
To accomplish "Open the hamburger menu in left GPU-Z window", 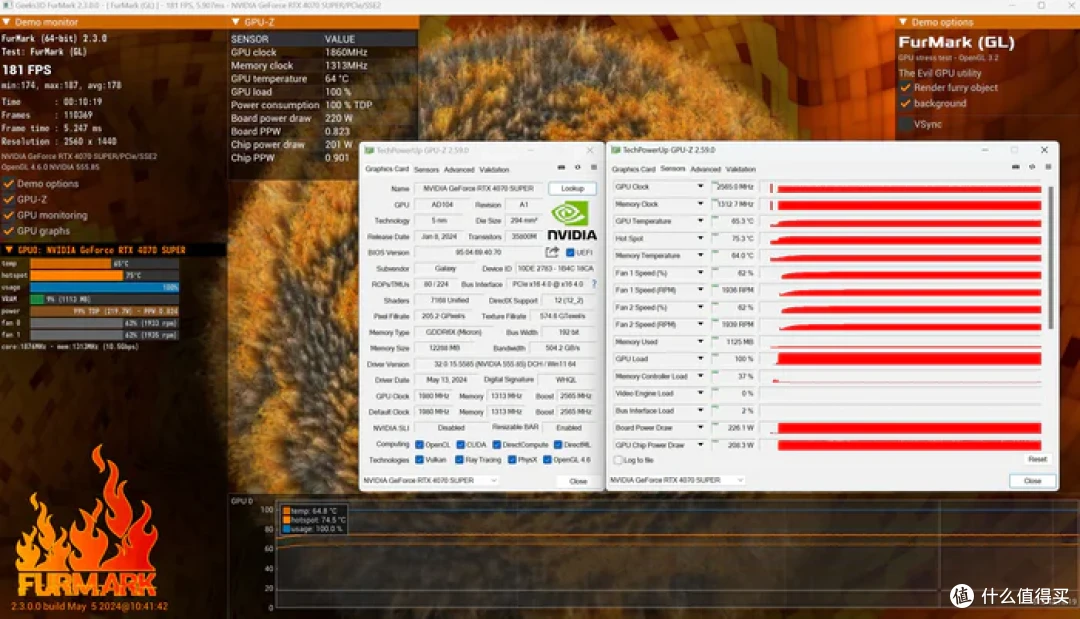I will [x=594, y=167].
